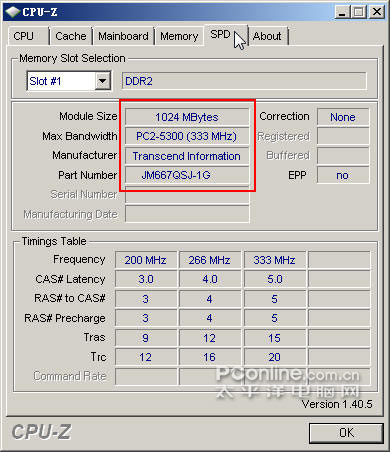Viewport: 390px width, 452px height.
Task: Close the CPU-Z window
Action: coord(377,12)
